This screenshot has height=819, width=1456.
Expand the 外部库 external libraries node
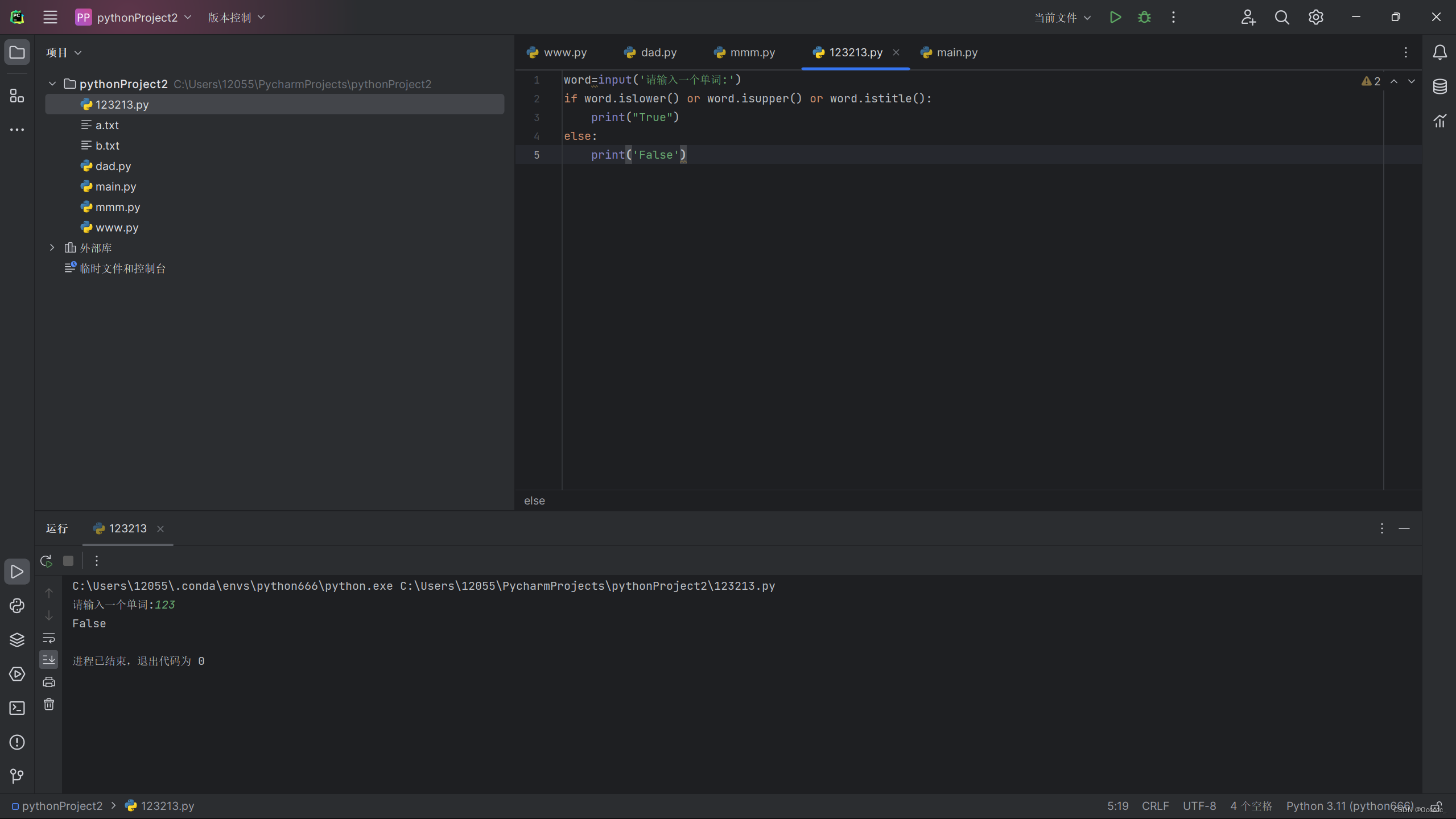point(52,247)
